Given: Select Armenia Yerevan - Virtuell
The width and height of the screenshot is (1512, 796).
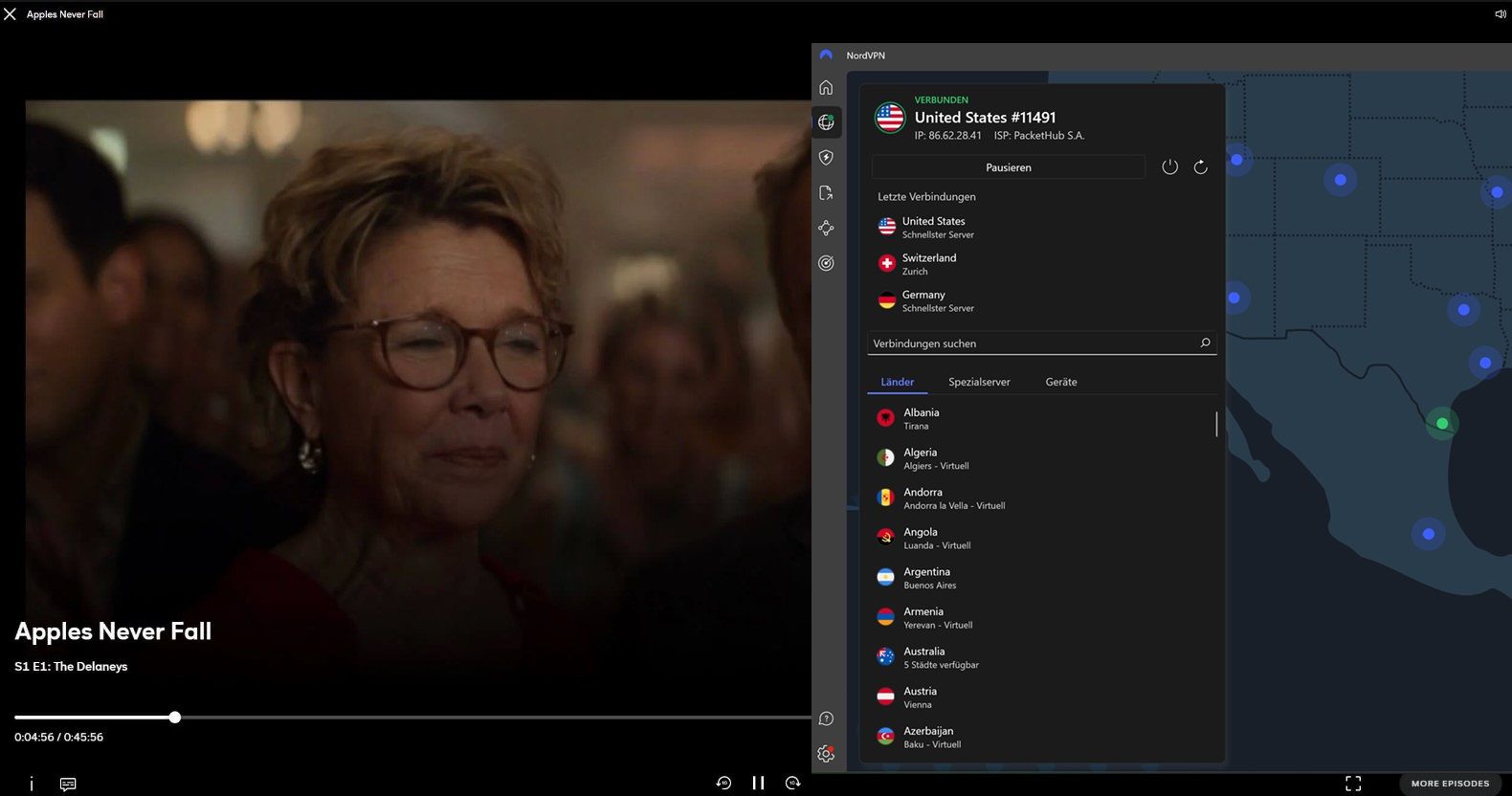Looking at the screenshot, I should (1040, 617).
